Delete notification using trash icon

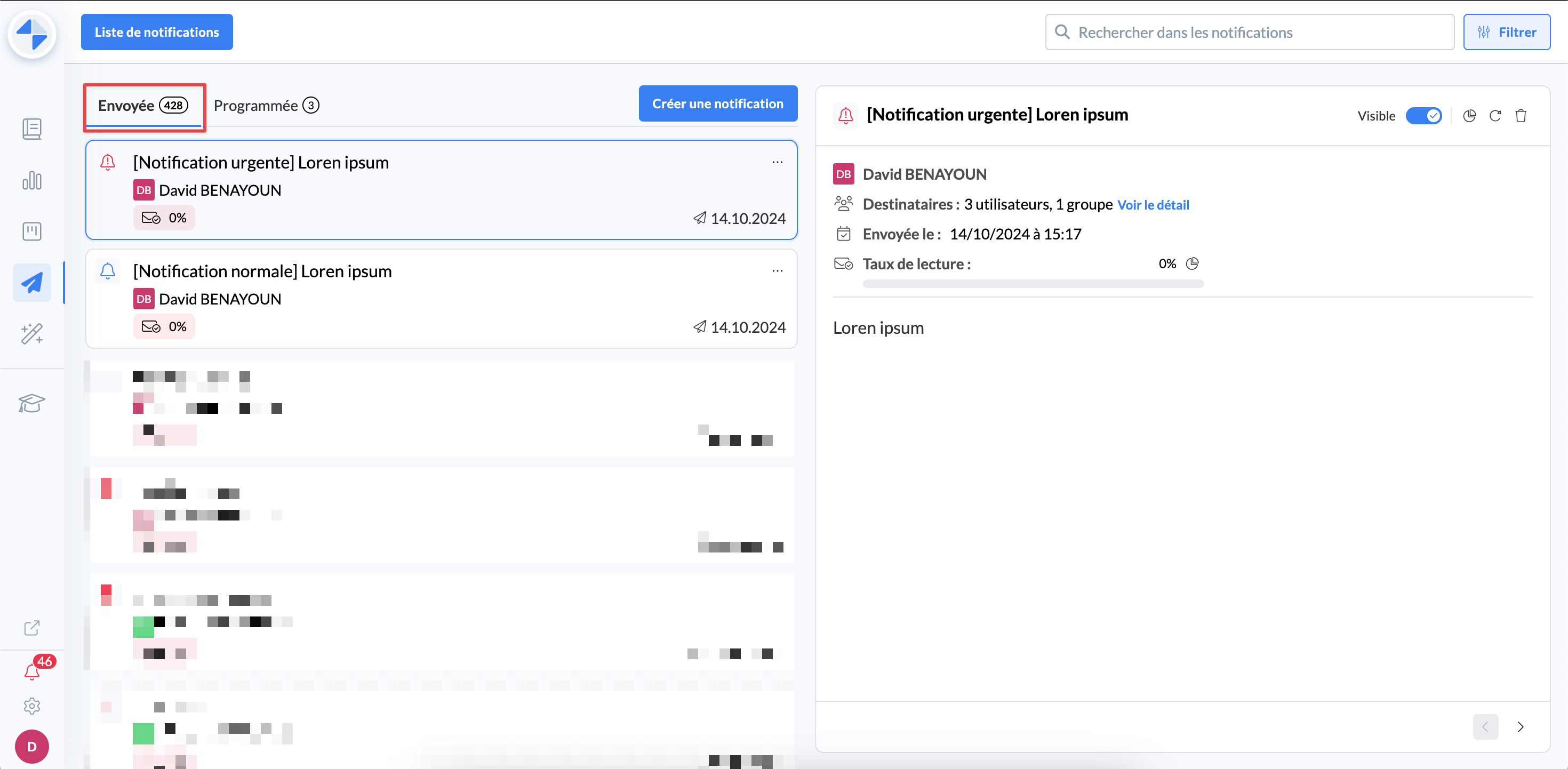(1521, 116)
